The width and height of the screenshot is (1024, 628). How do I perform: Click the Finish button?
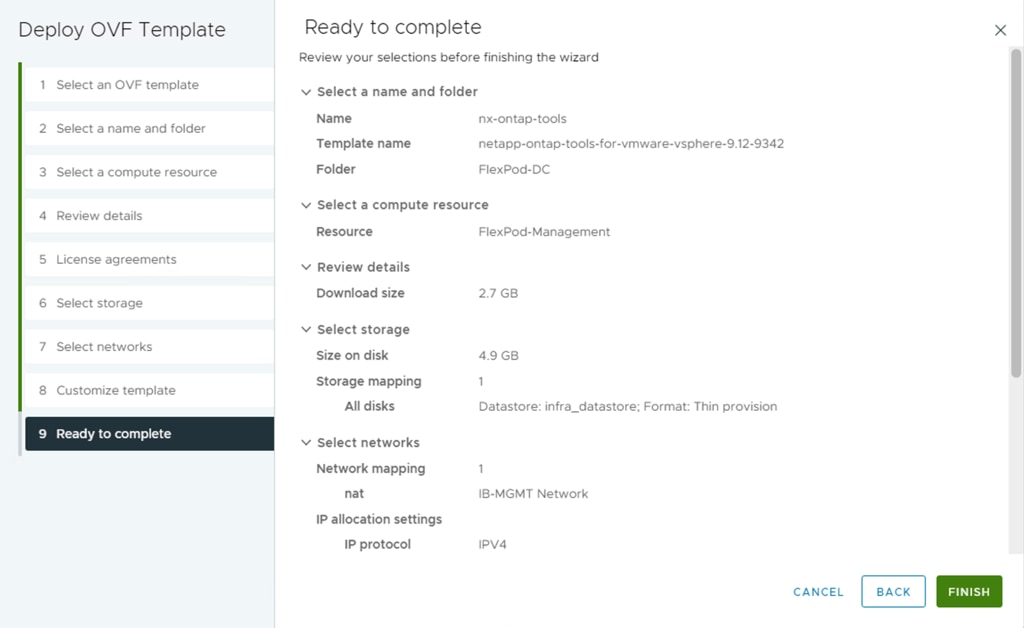[x=968, y=592]
